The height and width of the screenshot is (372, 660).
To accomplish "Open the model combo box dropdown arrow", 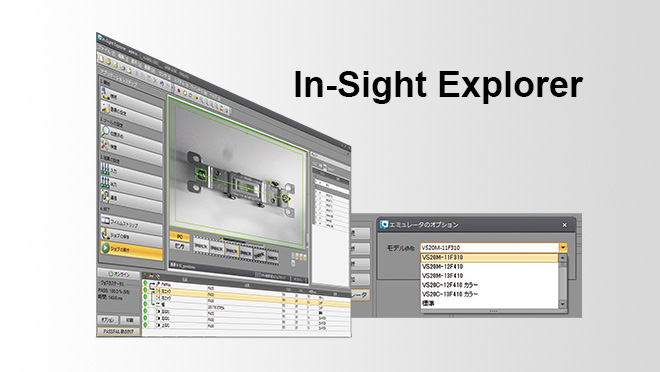I will pos(563,247).
